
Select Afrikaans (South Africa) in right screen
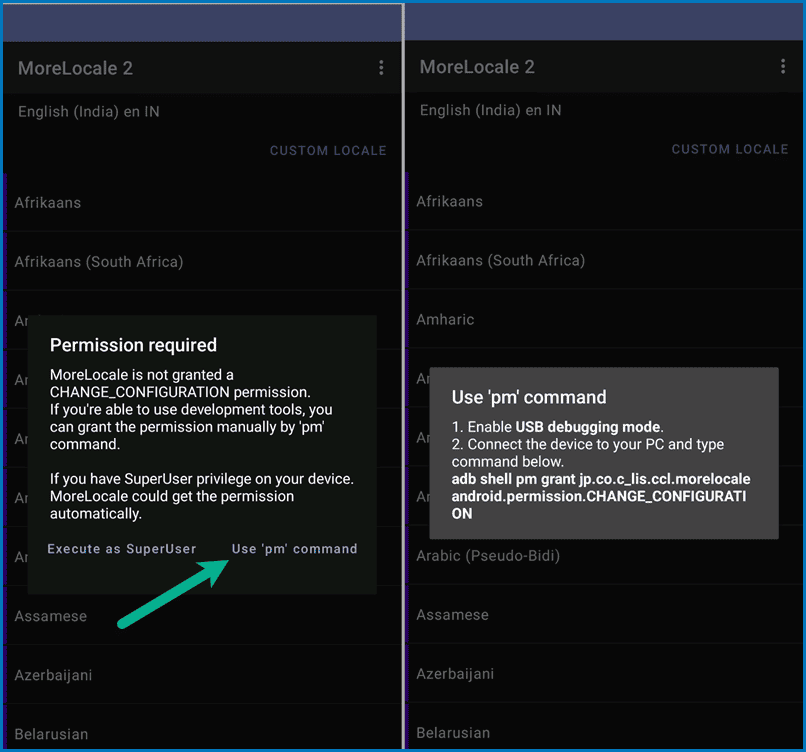[604, 260]
